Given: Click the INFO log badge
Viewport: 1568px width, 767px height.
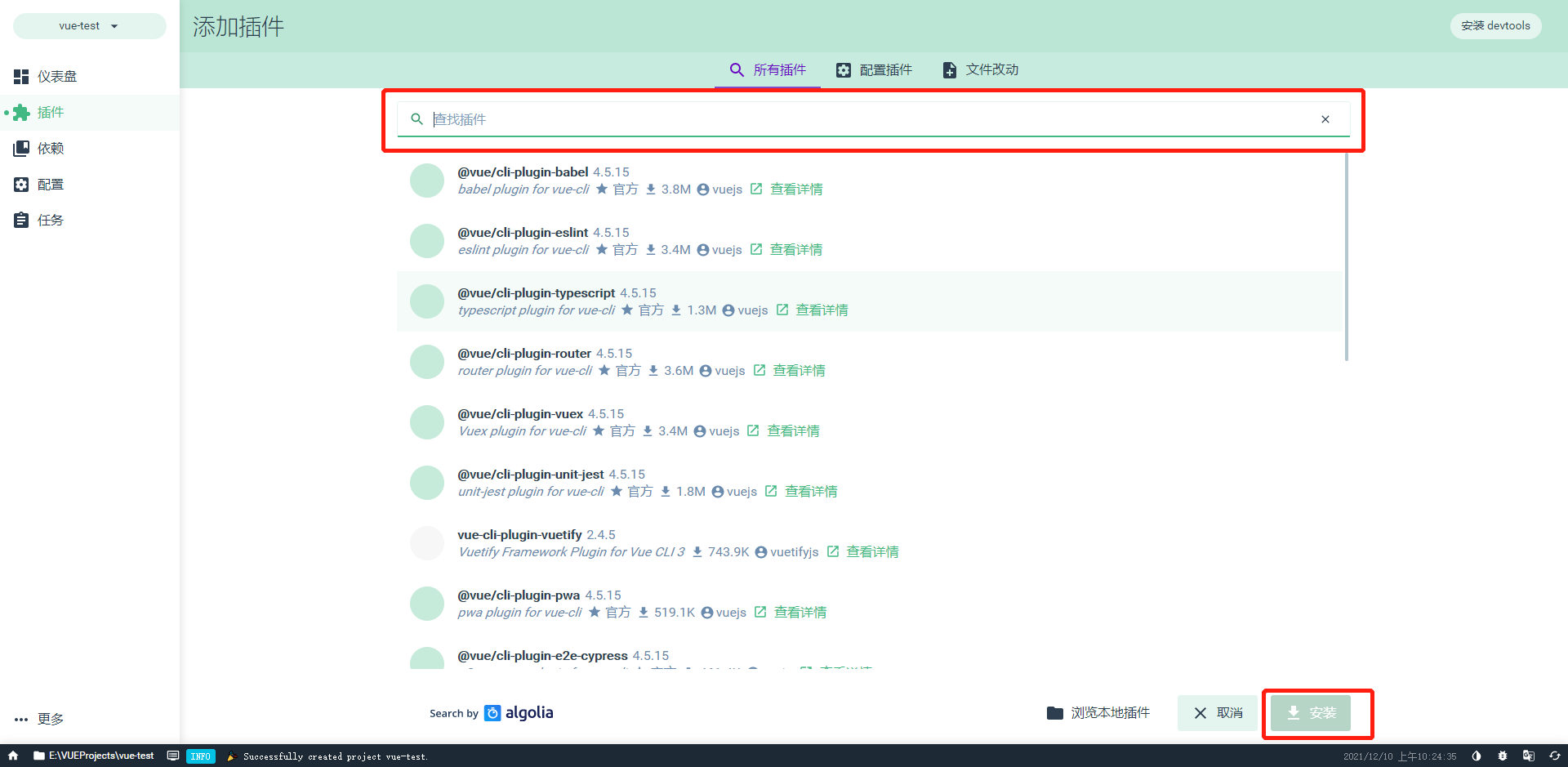Looking at the screenshot, I should point(201,756).
